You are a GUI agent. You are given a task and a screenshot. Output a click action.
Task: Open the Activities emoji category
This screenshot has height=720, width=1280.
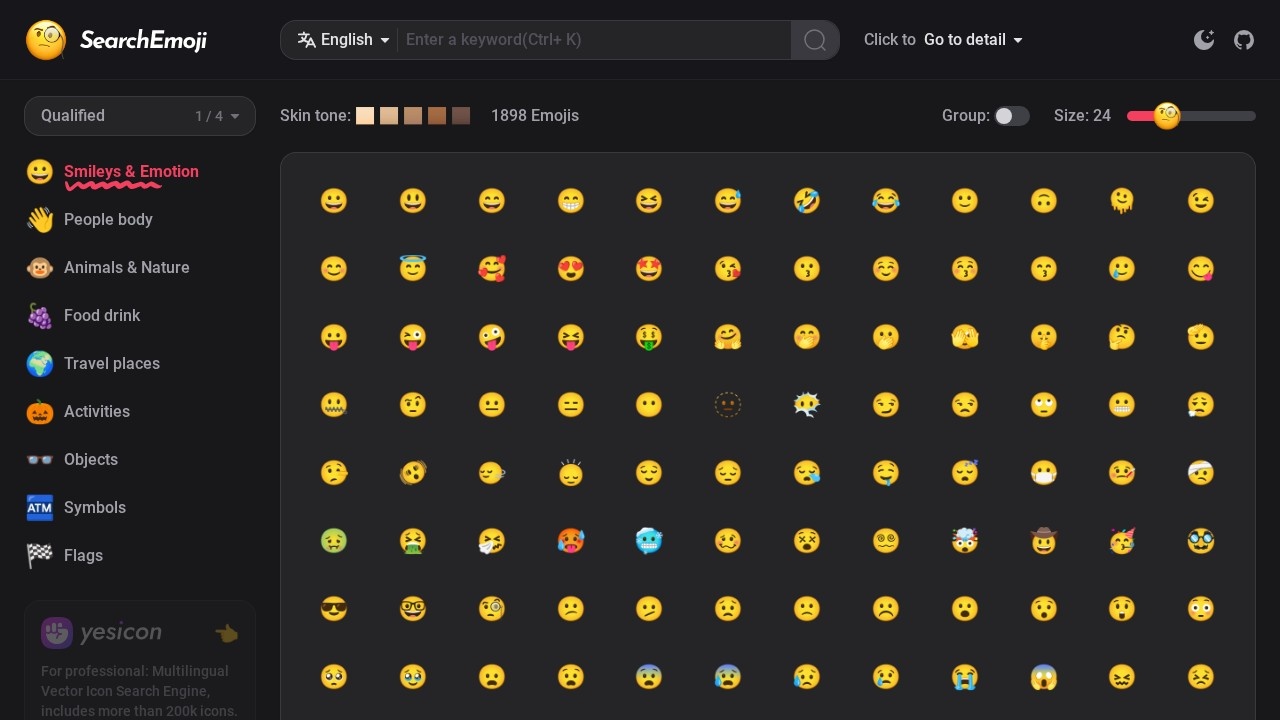96,411
